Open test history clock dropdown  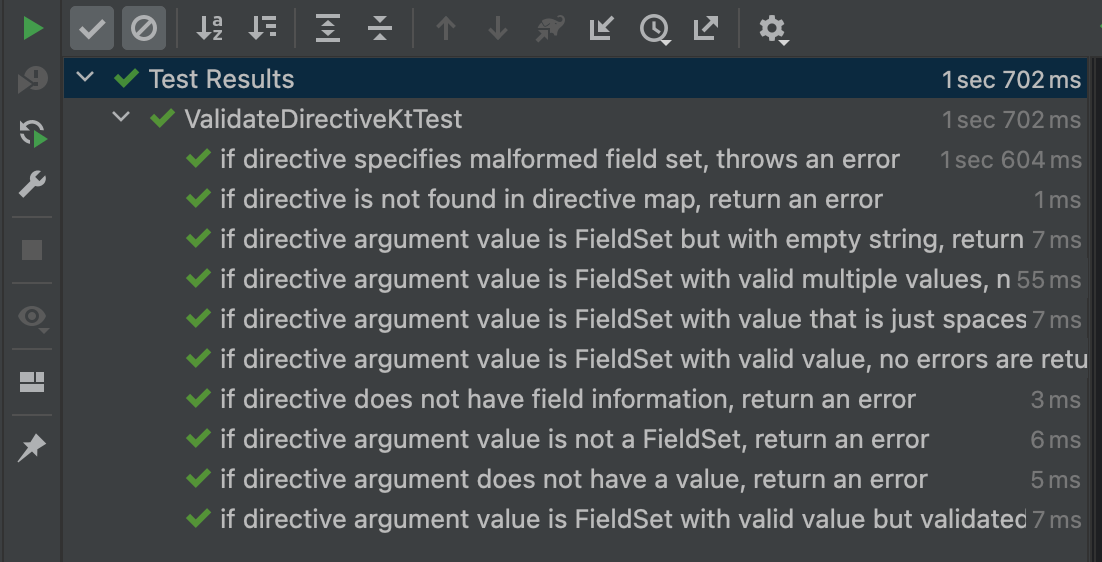(655, 30)
